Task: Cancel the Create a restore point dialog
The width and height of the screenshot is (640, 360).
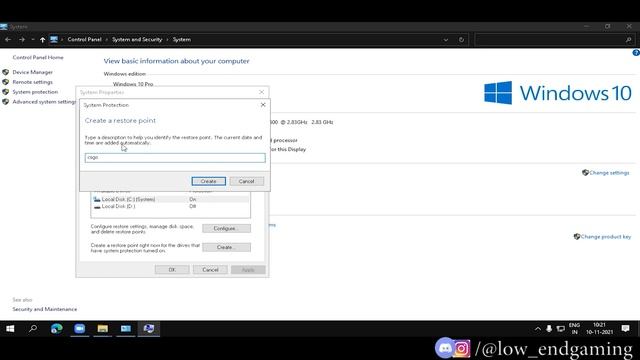Action: 247,181
